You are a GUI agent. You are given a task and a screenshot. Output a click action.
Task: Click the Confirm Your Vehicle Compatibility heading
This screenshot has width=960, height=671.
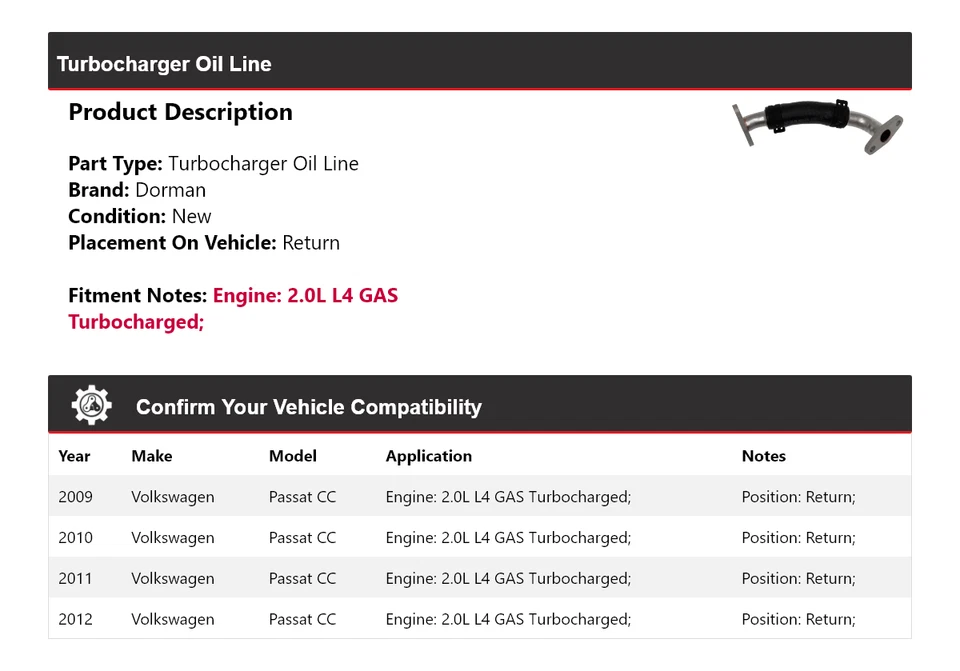(x=308, y=407)
